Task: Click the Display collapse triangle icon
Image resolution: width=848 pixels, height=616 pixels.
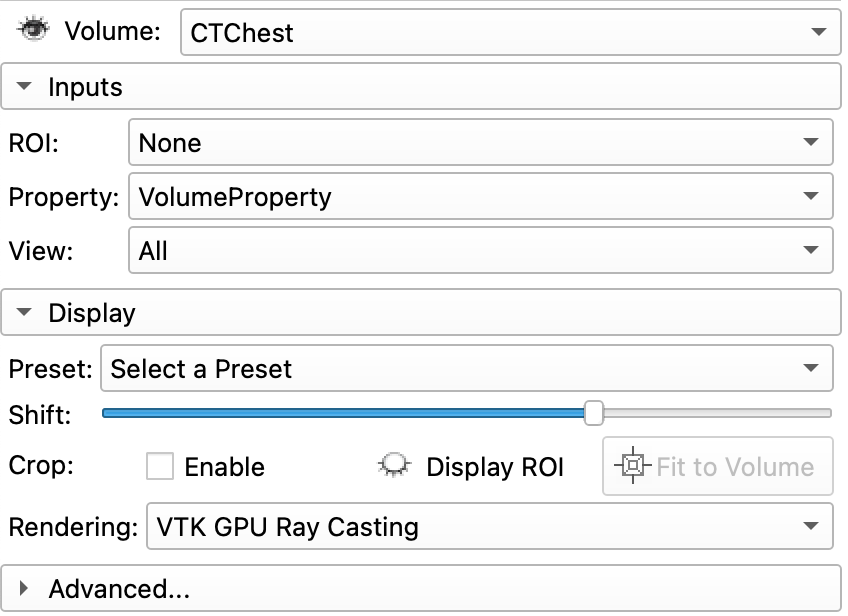Action: 24,312
